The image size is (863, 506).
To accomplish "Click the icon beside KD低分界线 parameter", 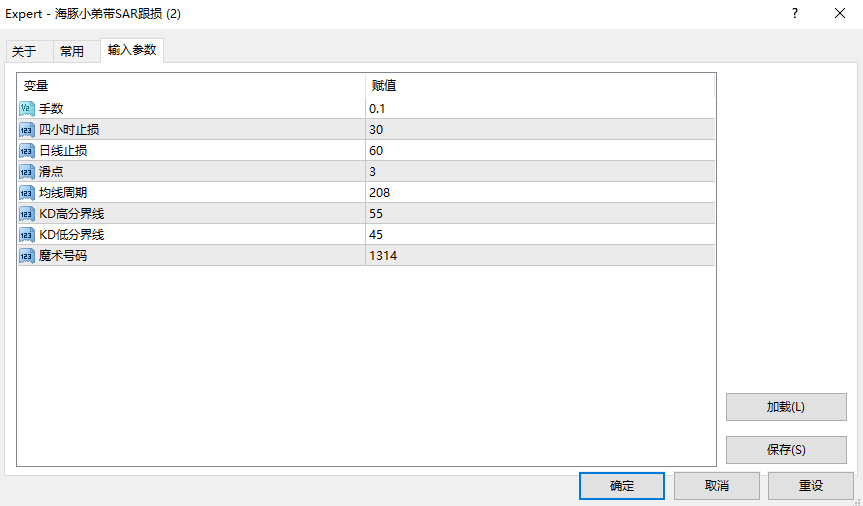I will [27, 234].
